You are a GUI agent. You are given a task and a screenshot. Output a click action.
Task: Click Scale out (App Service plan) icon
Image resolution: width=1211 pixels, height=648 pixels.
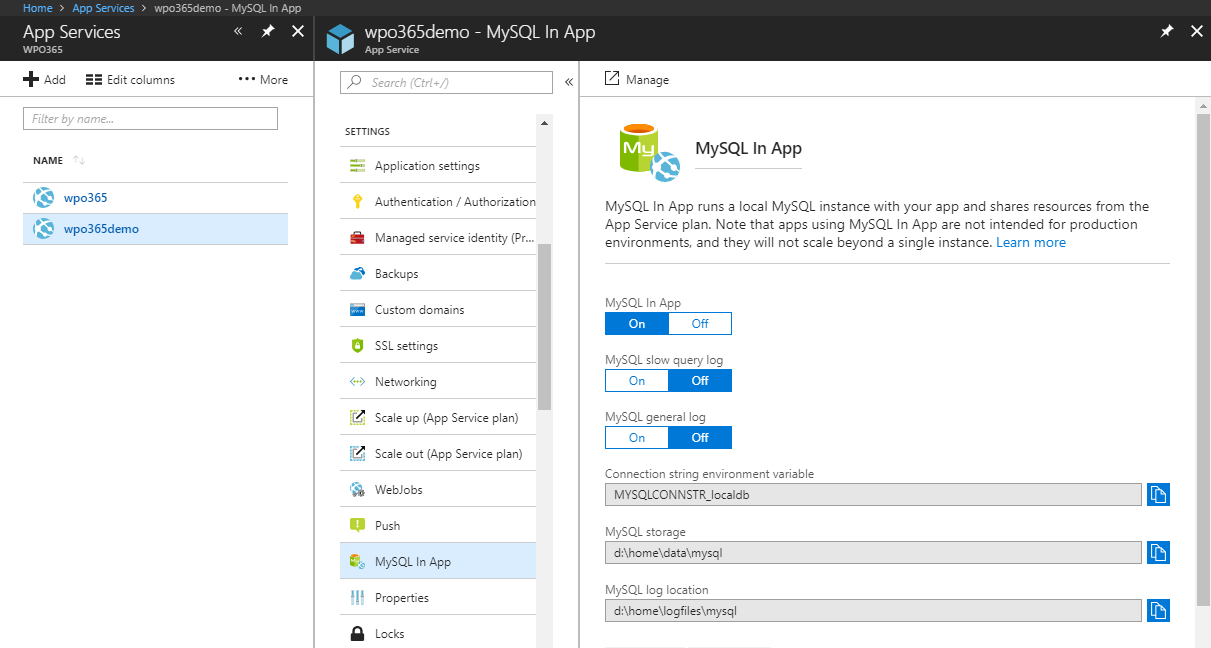(x=357, y=454)
